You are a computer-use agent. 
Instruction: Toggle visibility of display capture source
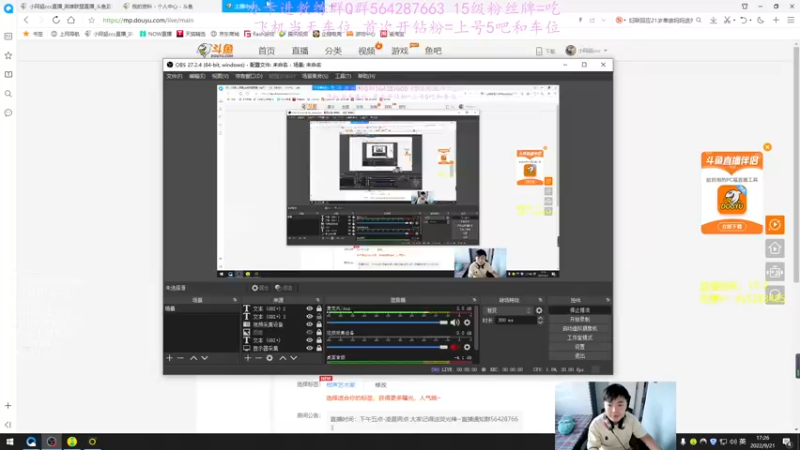(x=309, y=348)
